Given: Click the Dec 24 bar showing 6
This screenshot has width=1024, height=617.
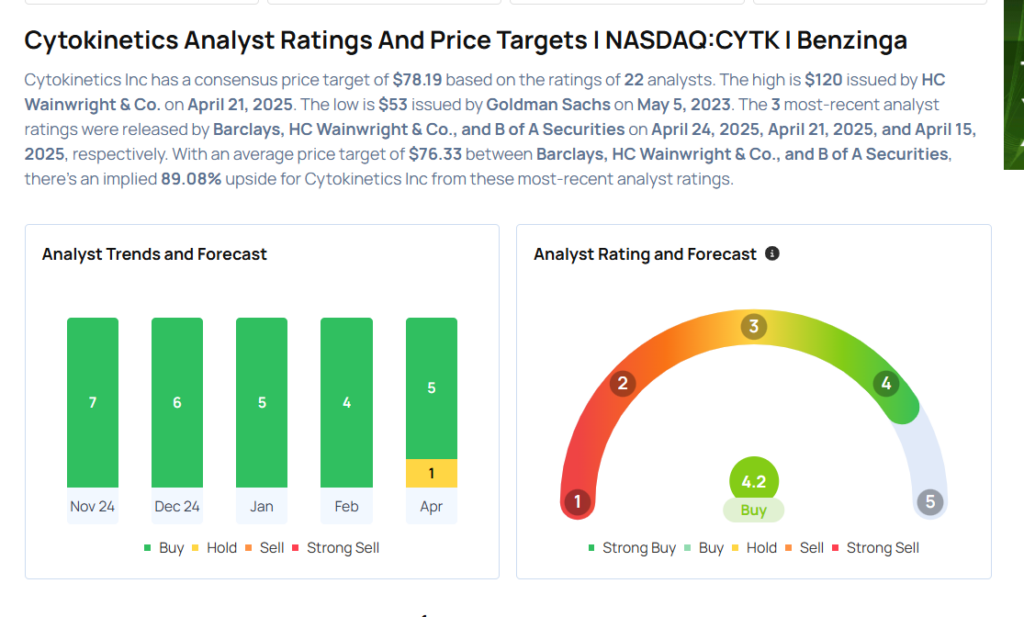Looking at the screenshot, I should (x=177, y=402).
